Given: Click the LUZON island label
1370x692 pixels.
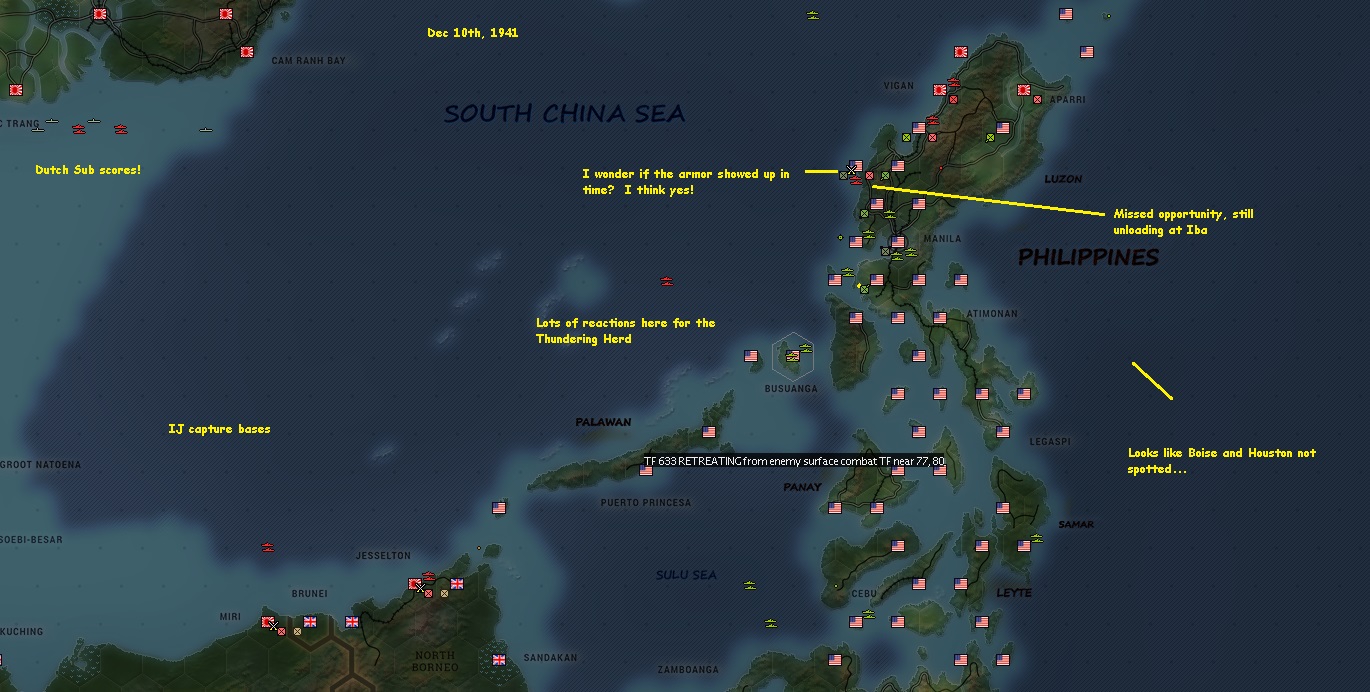Looking at the screenshot, I should coord(1063,179).
